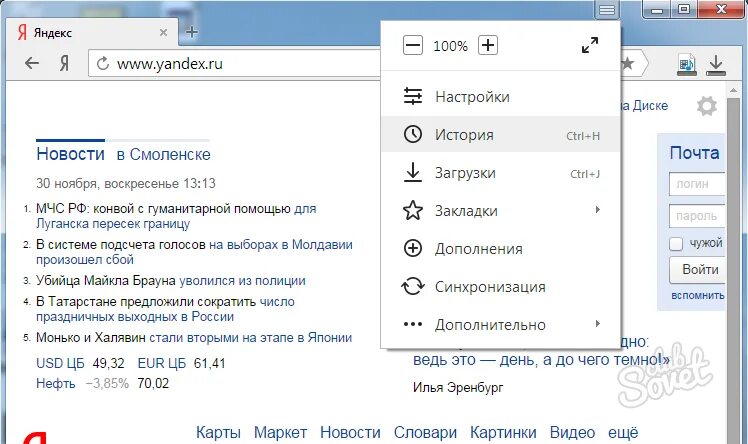Click the на Диске link

click(x=644, y=106)
